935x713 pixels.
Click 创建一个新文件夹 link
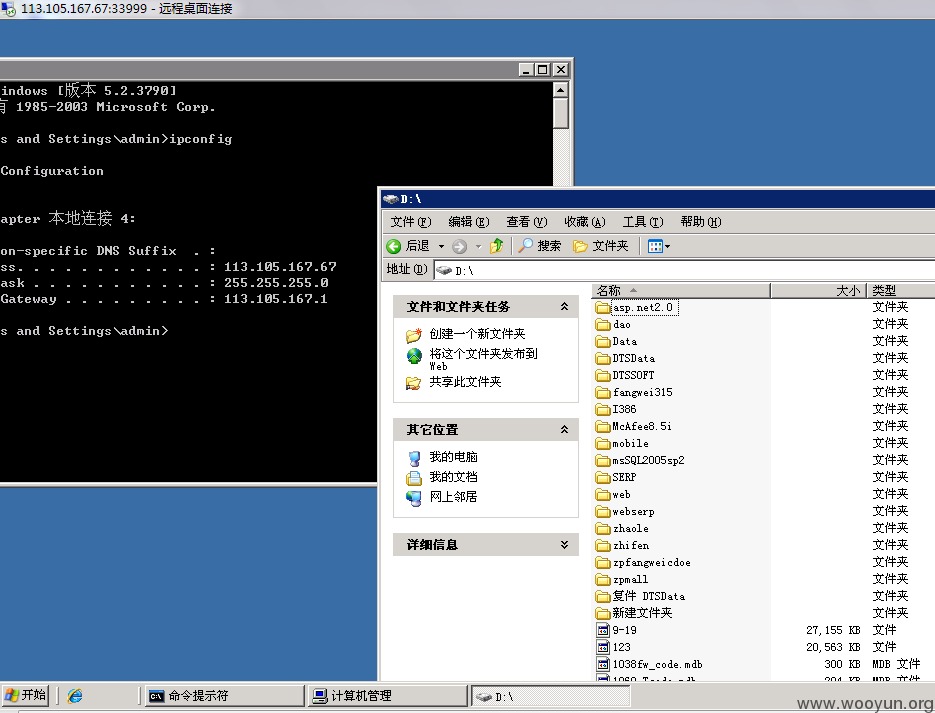pyautogui.click(x=477, y=334)
